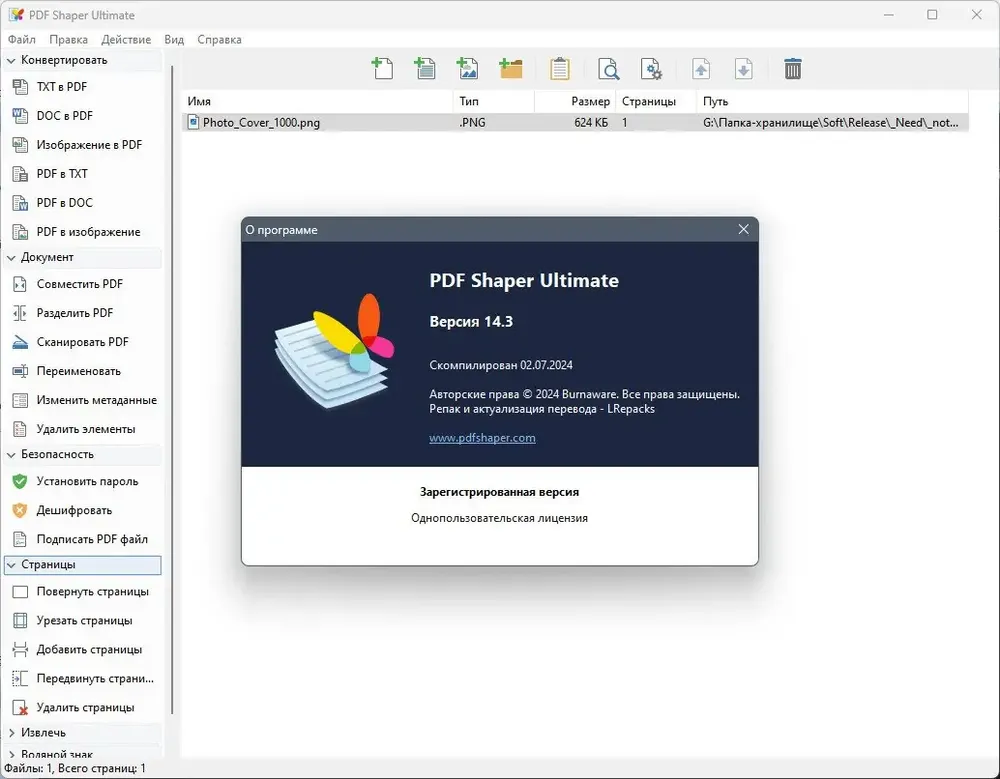The width and height of the screenshot is (1000, 779).
Task: Open Подписать PDF файл tool
Action: tap(92, 539)
